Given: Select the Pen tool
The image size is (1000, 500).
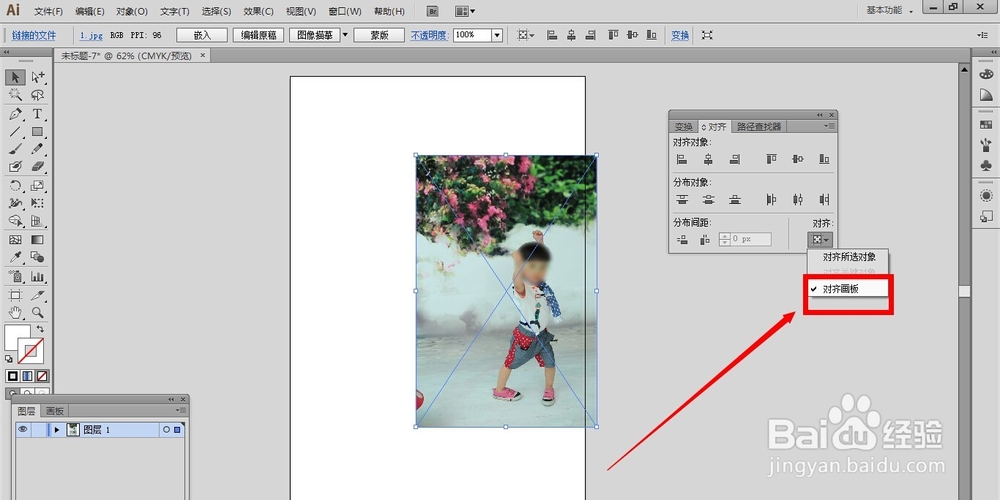Looking at the screenshot, I should click(15, 114).
